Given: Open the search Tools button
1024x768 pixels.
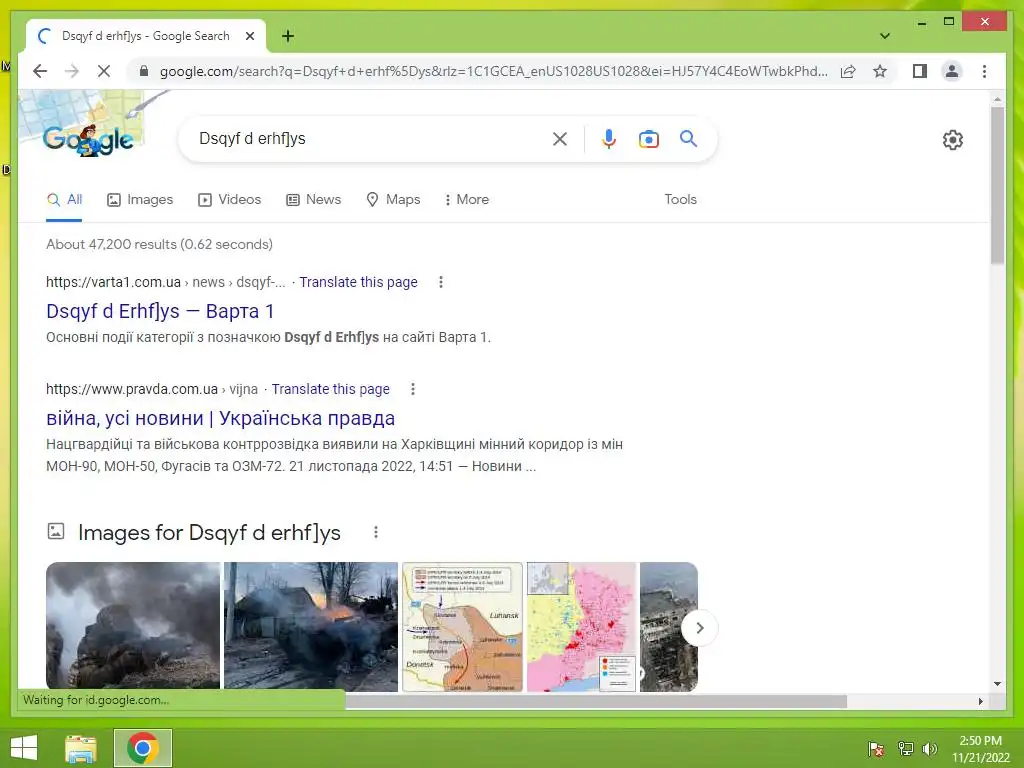Looking at the screenshot, I should click(680, 200).
